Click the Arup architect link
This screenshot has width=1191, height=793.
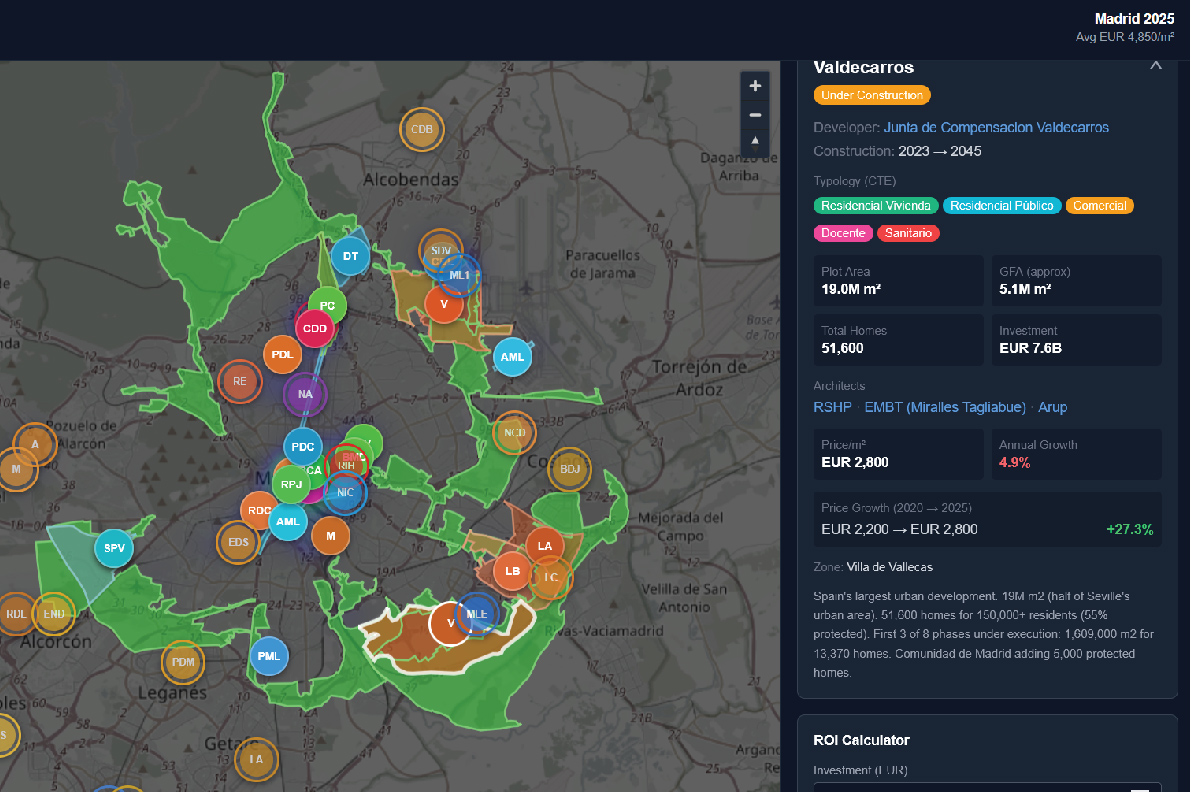tap(1052, 407)
